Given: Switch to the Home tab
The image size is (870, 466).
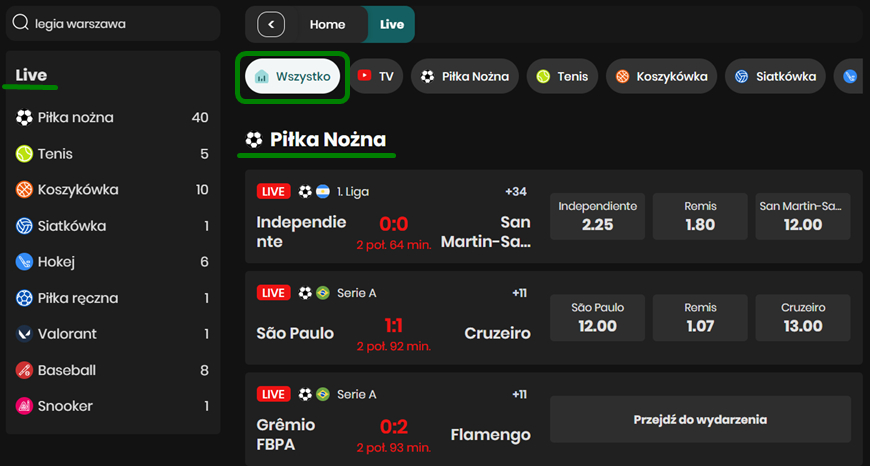Looking at the screenshot, I should [x=327, y=25].
